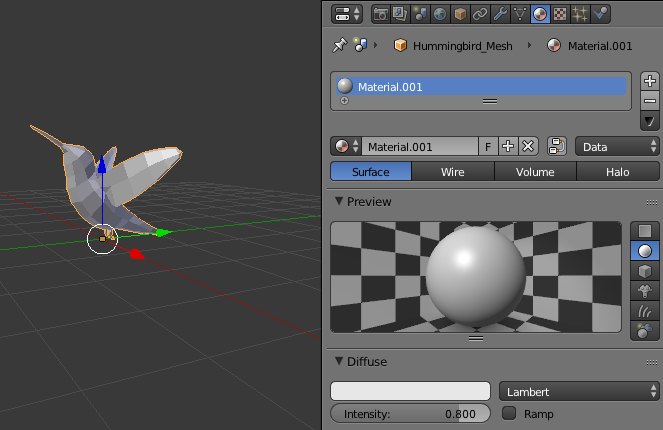Select Surface material type

click(x=371, y=172)
